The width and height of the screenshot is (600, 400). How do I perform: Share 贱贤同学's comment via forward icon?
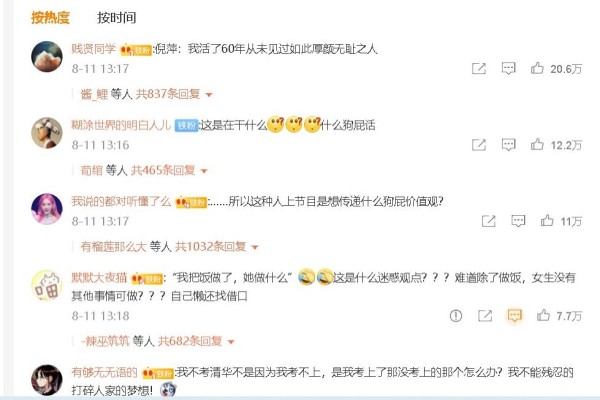point(479,69)
